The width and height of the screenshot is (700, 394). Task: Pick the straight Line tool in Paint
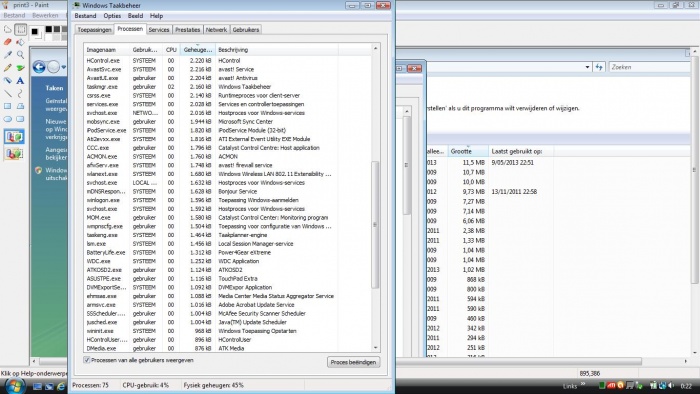(8, 94)
